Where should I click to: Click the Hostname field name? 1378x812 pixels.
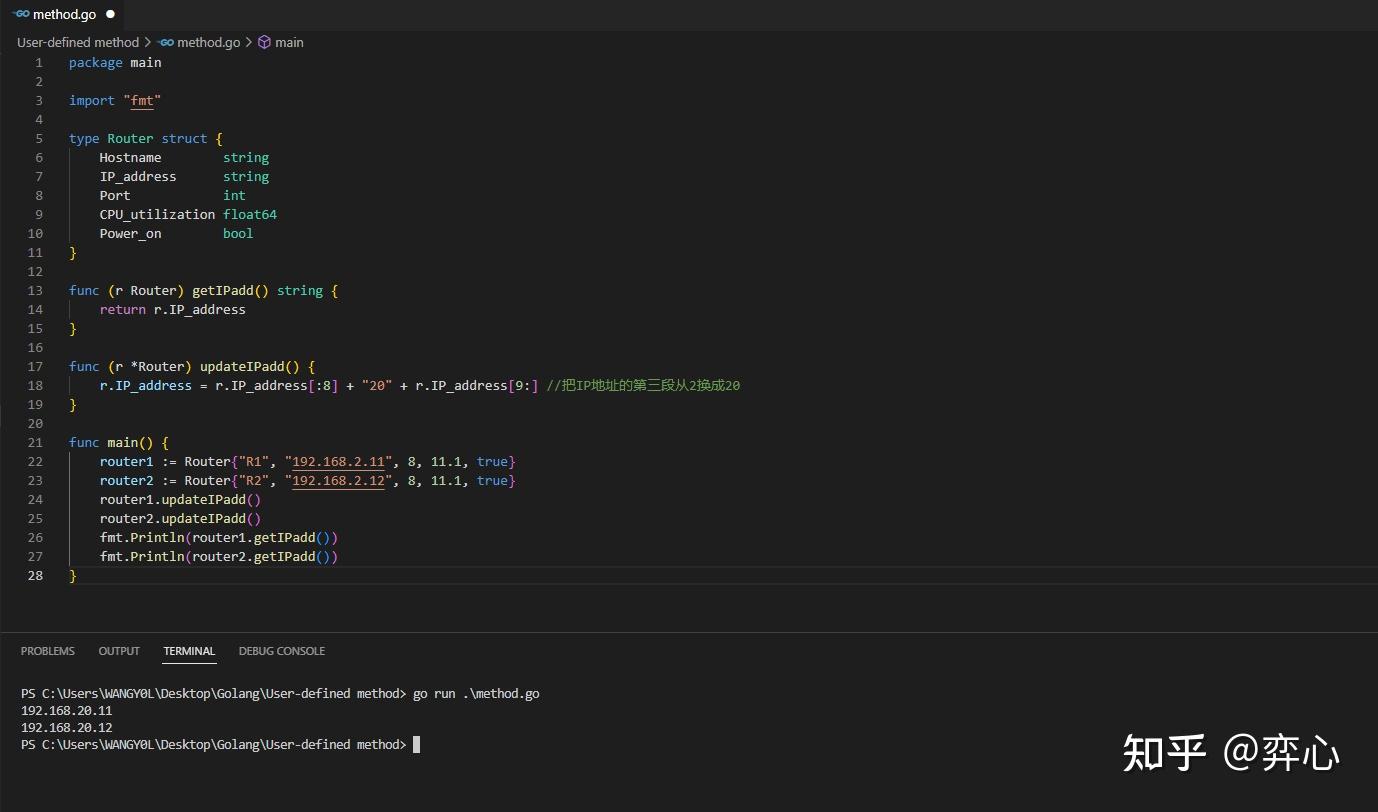[130, 157]
